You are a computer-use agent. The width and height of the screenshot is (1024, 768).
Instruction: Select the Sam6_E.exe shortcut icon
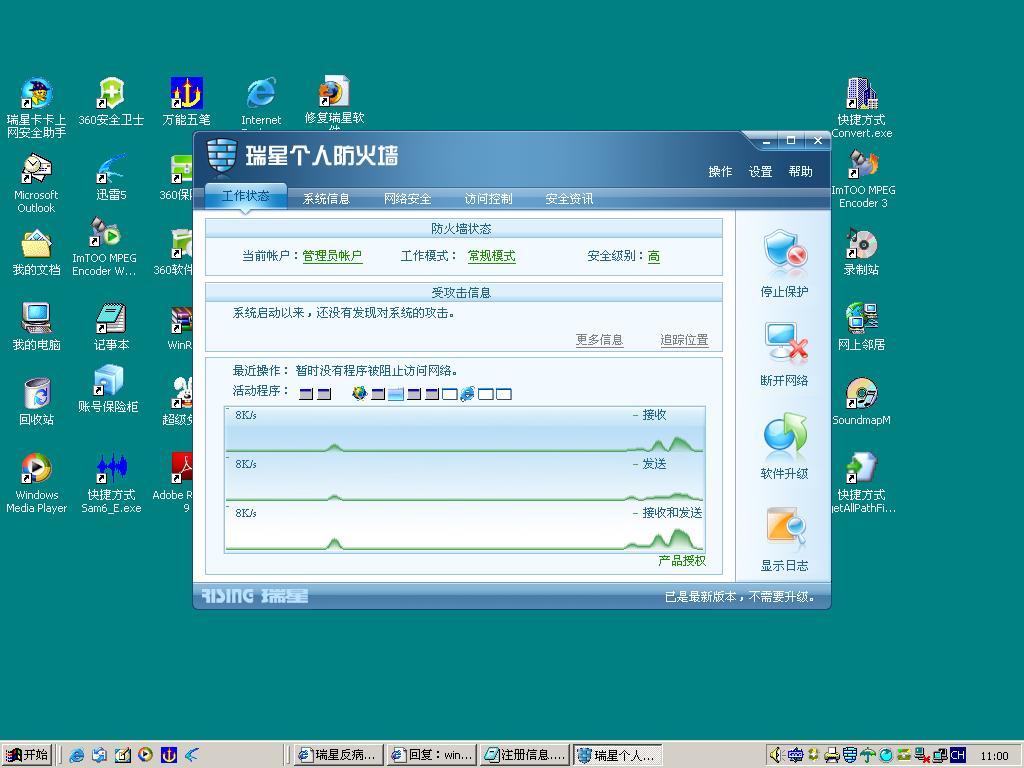point(111,483)
